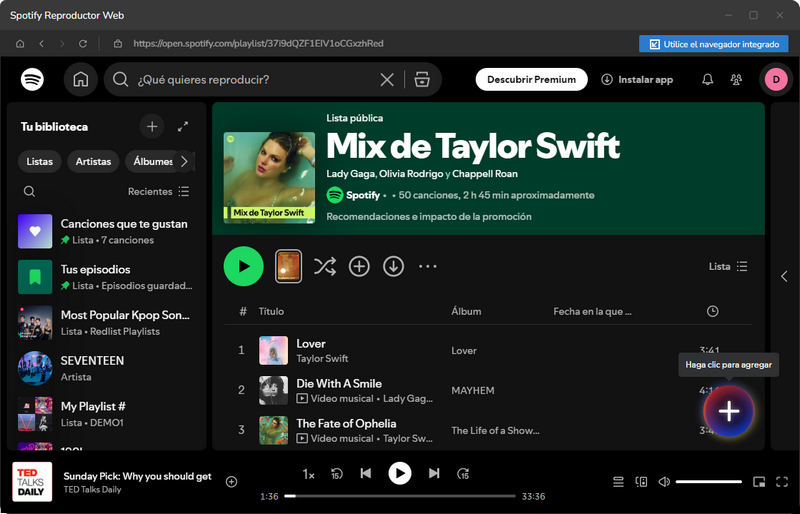Click the episode progress bar

(400, 496)
